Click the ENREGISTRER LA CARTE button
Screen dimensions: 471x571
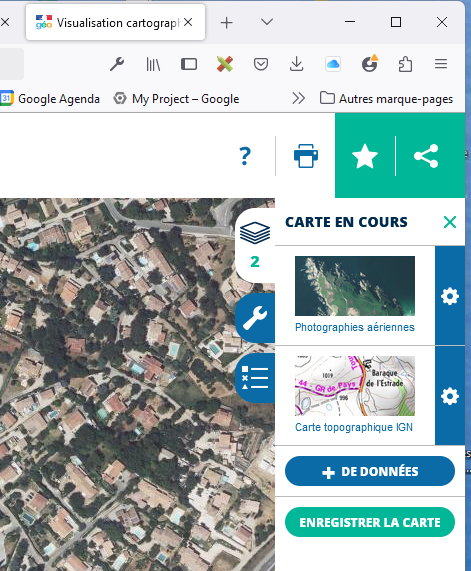[370, 522]
